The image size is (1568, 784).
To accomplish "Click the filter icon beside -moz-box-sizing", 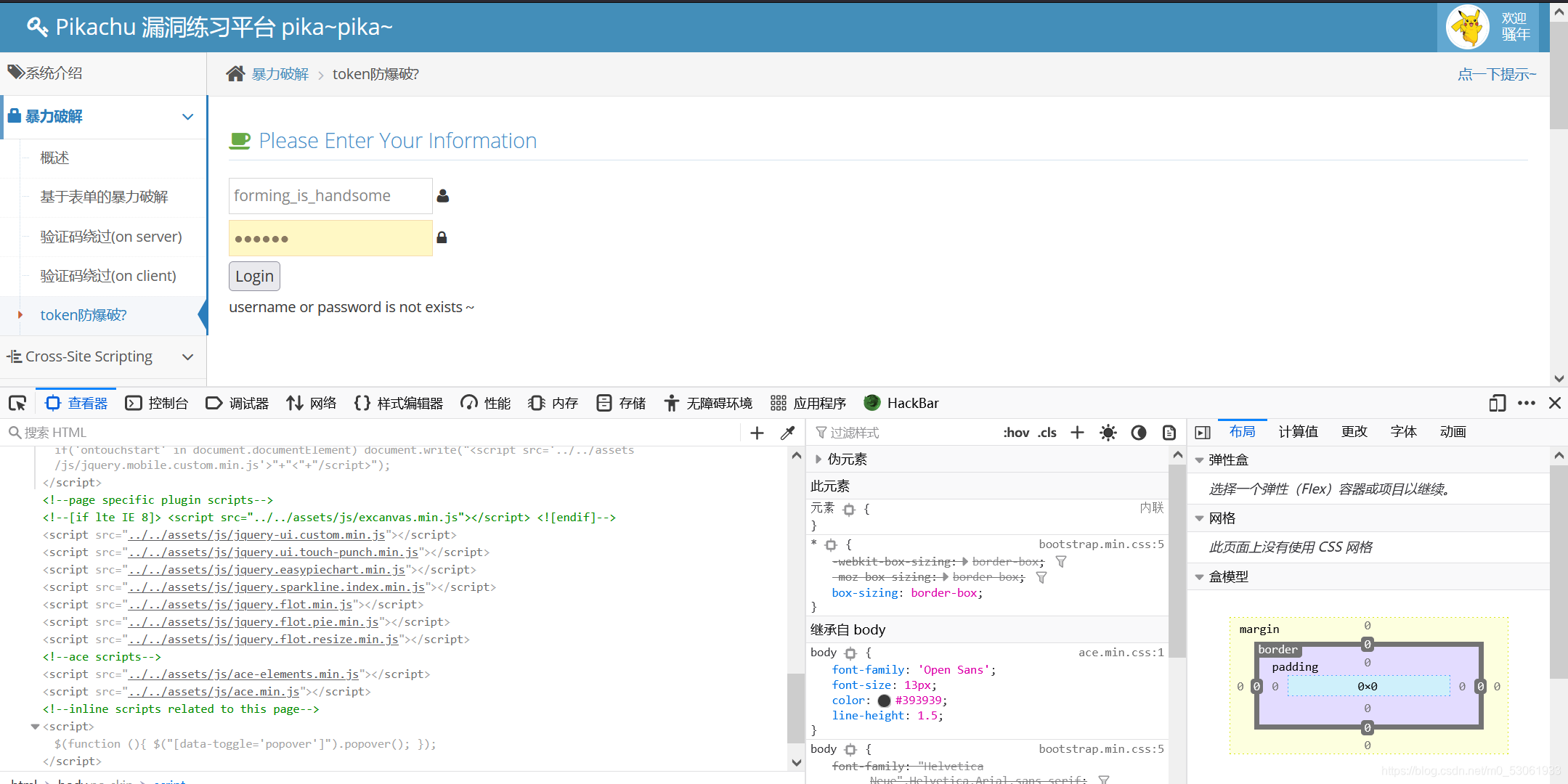I will click(1041, 578).
